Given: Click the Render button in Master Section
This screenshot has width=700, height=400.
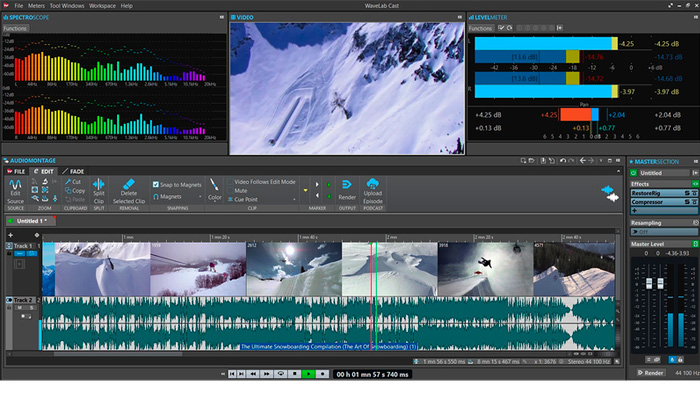Looking at the screenshot, I should [649, 373].
